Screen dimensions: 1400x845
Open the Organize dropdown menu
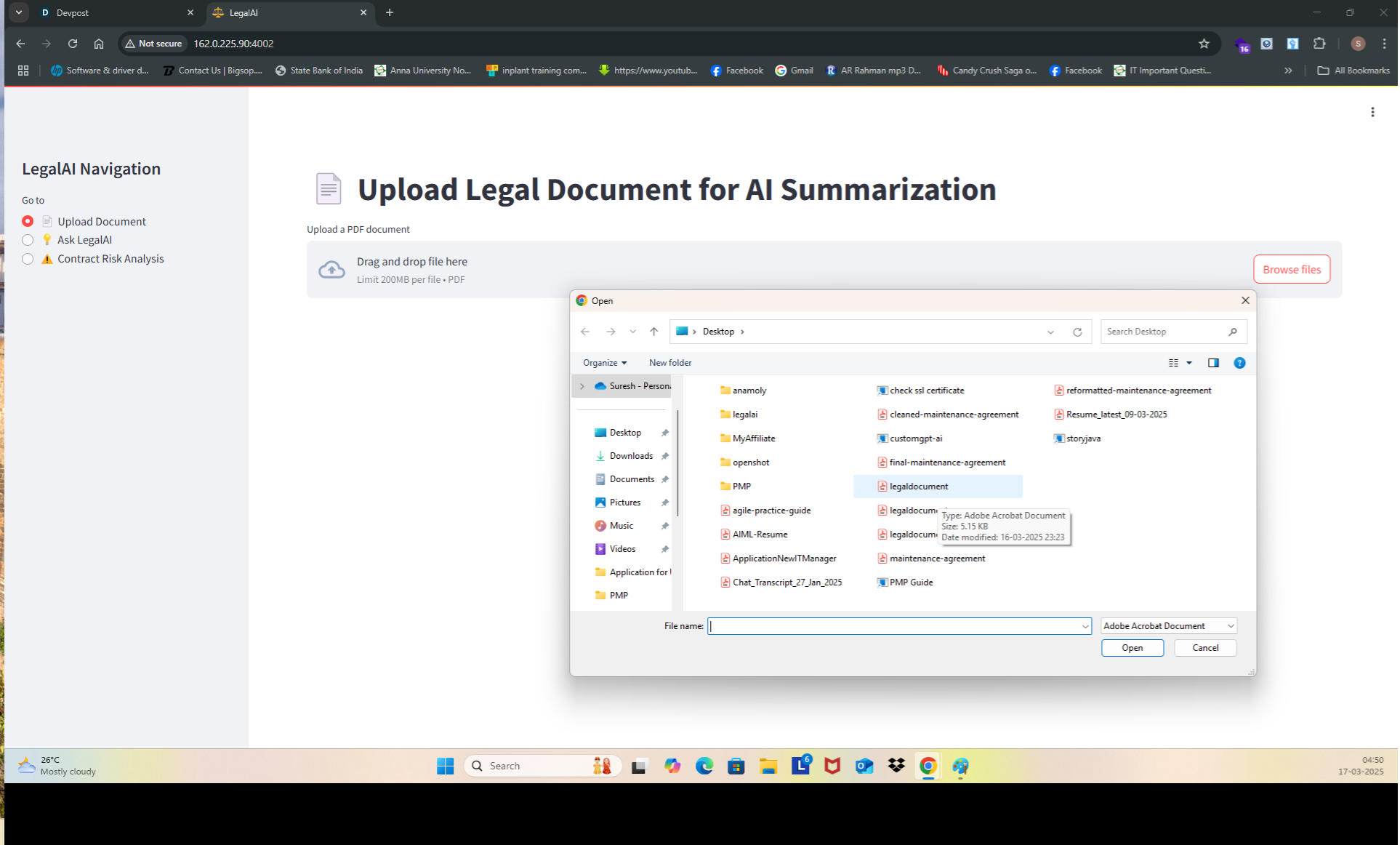[604, 363]
